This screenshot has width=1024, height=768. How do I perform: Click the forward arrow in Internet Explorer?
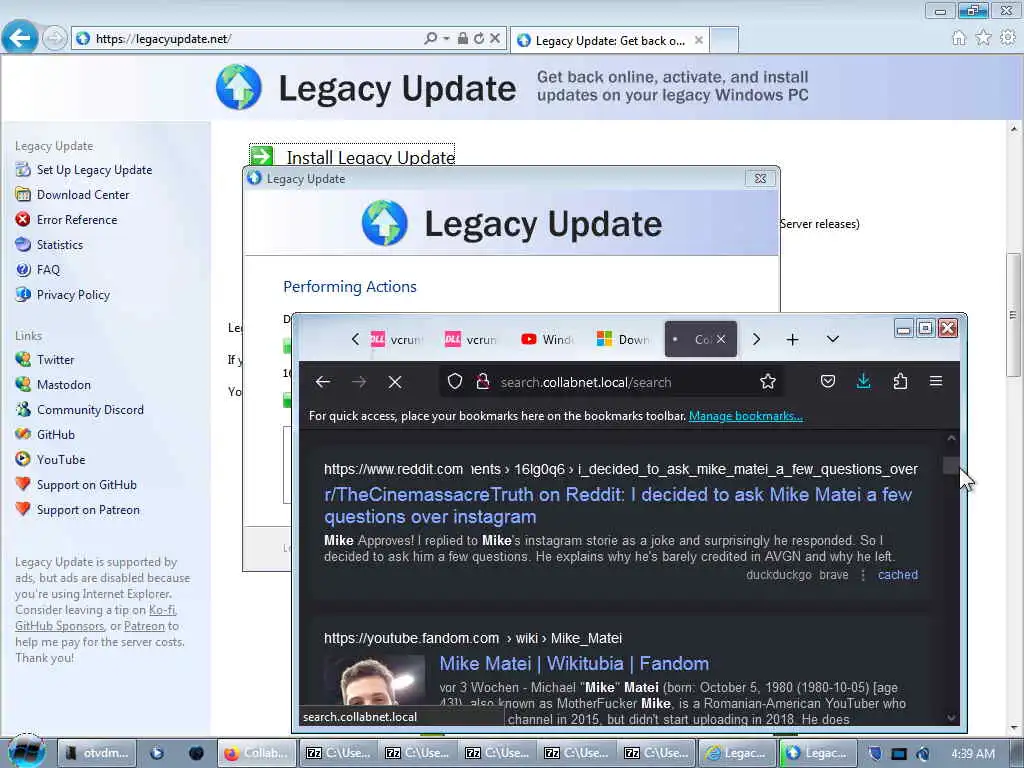pyautogui.click(x=55, y=38)
